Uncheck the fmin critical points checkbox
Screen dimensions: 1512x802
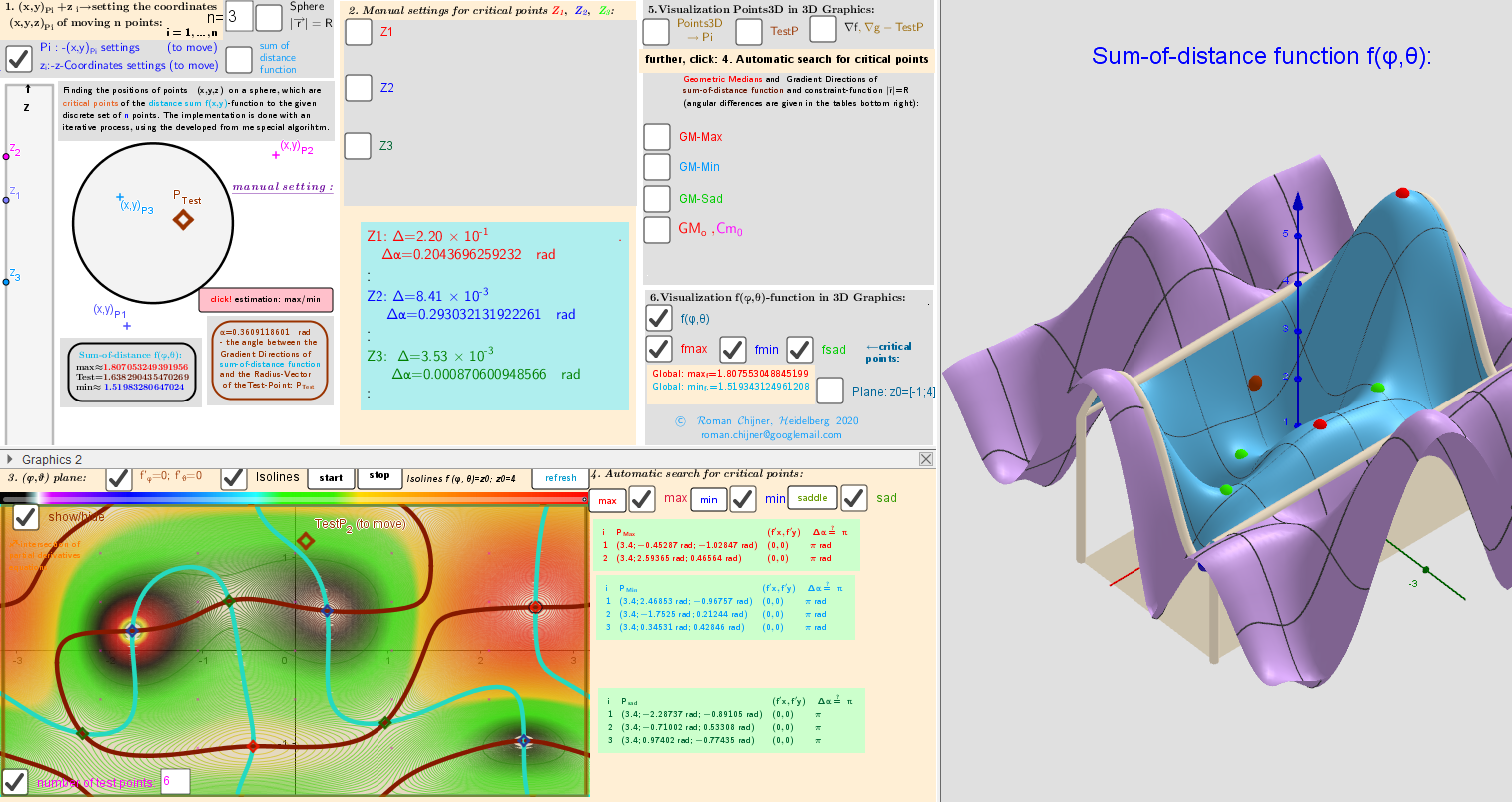(733, 349)
